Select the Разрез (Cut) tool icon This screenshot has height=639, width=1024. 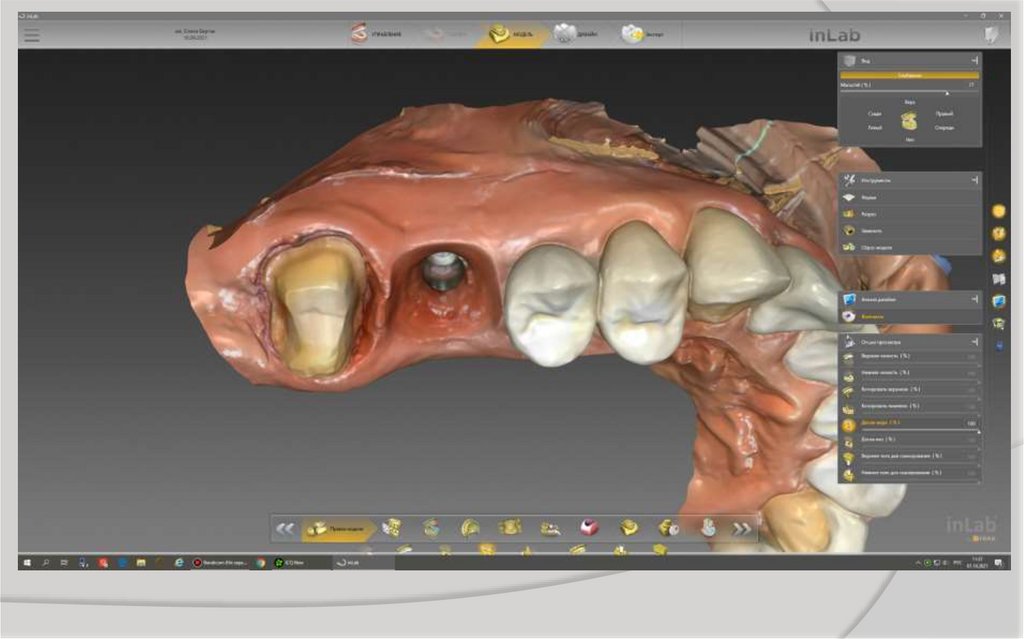849,214
